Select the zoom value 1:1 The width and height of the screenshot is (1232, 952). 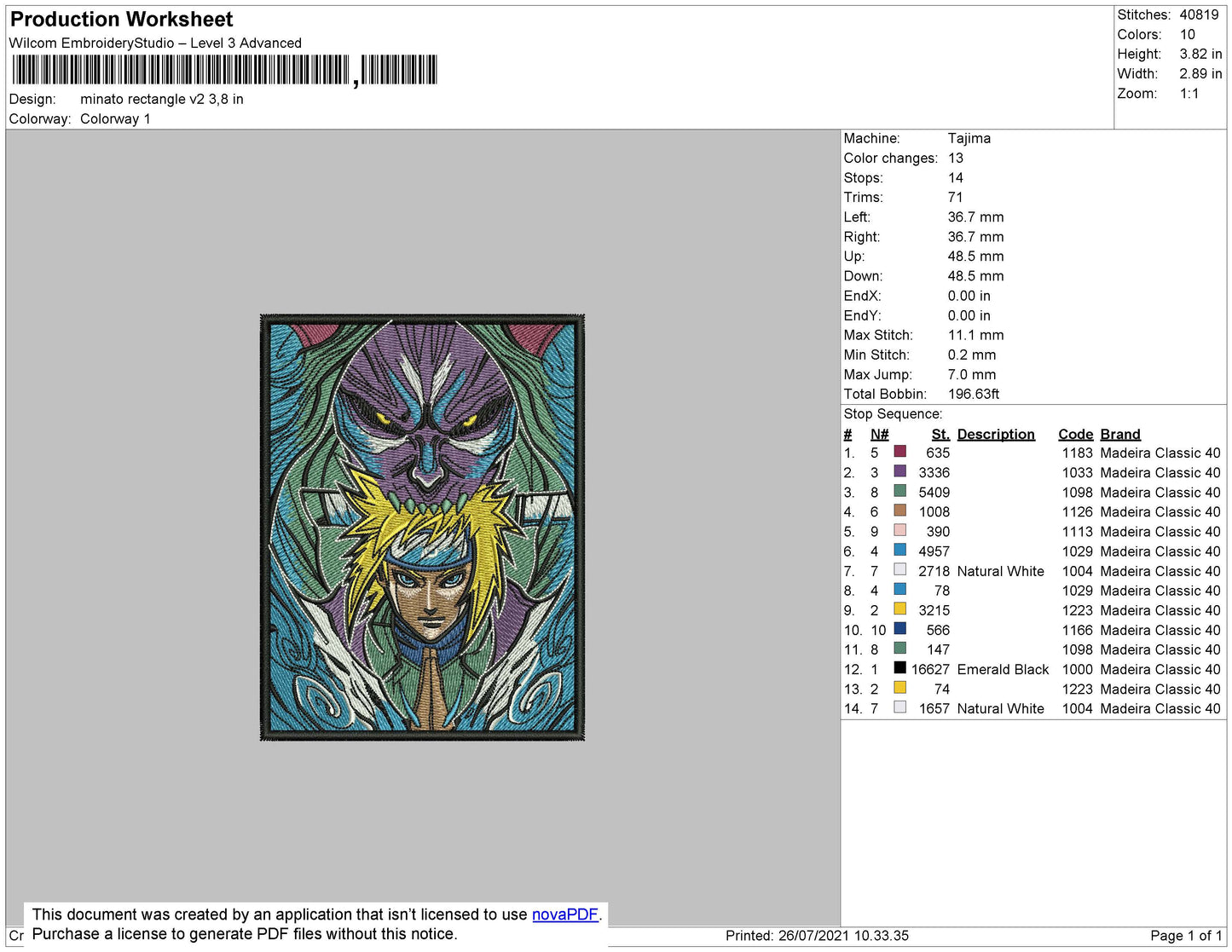coord(1189,94)
